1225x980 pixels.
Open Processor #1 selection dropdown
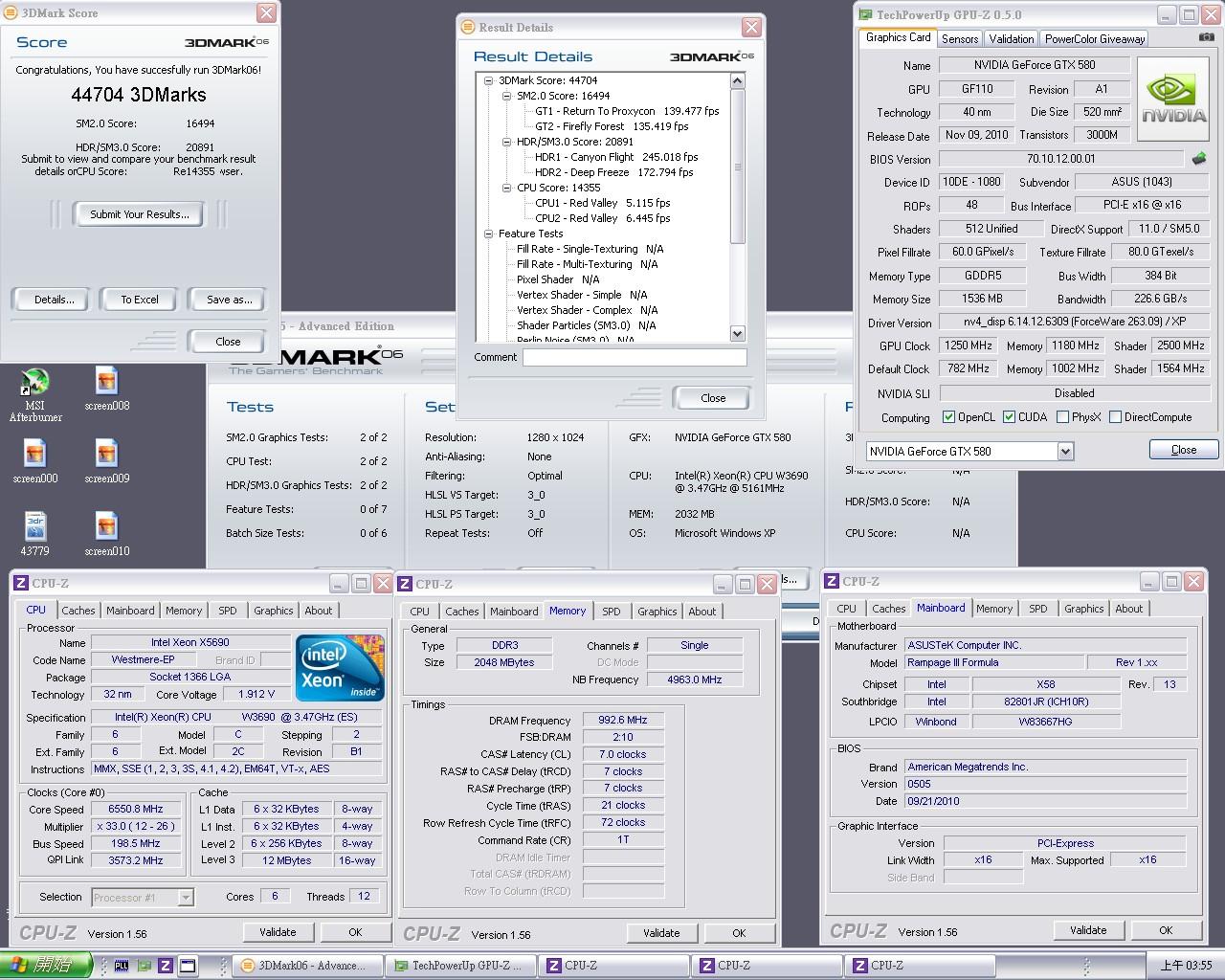pyautogui.click(x=186, y=898)
